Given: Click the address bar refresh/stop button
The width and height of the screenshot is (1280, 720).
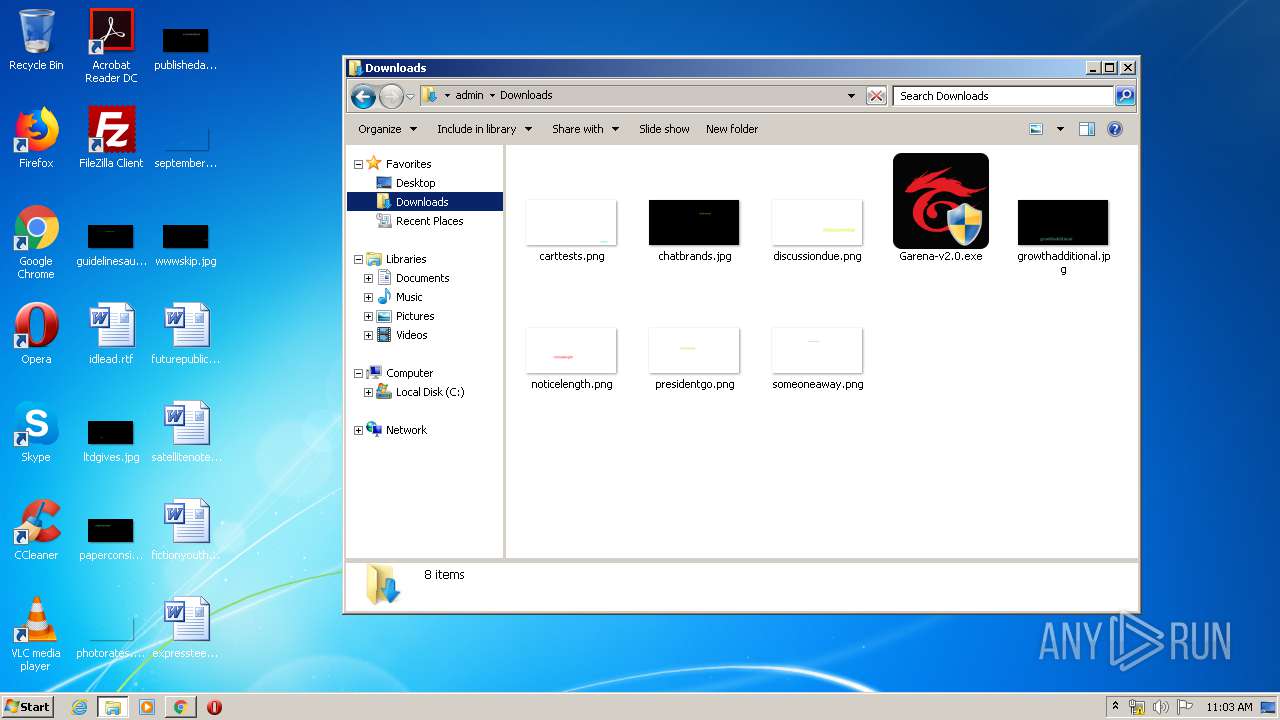Looking at the screenshot, I should pos(876,96).
